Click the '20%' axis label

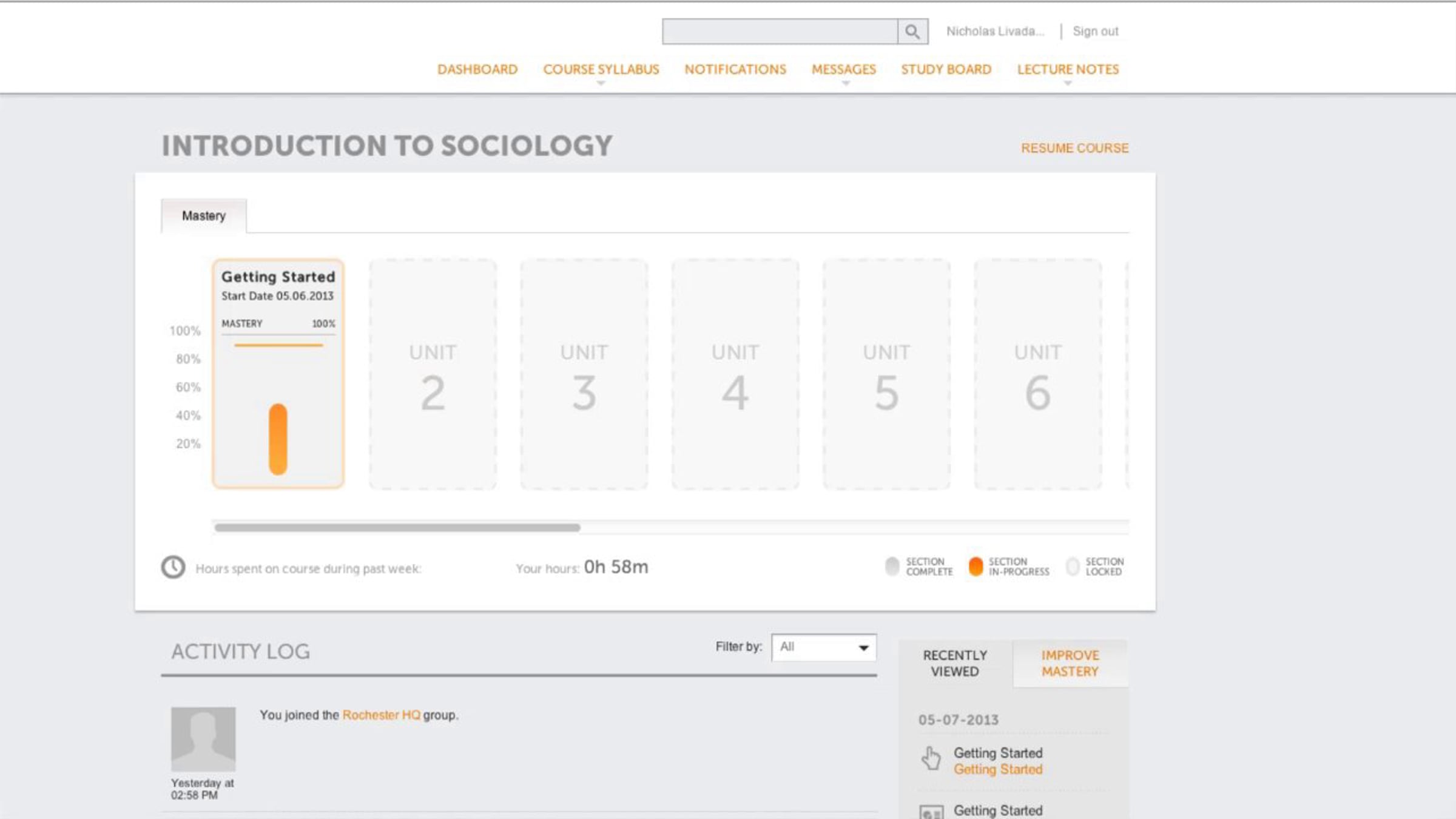point(187,443)
